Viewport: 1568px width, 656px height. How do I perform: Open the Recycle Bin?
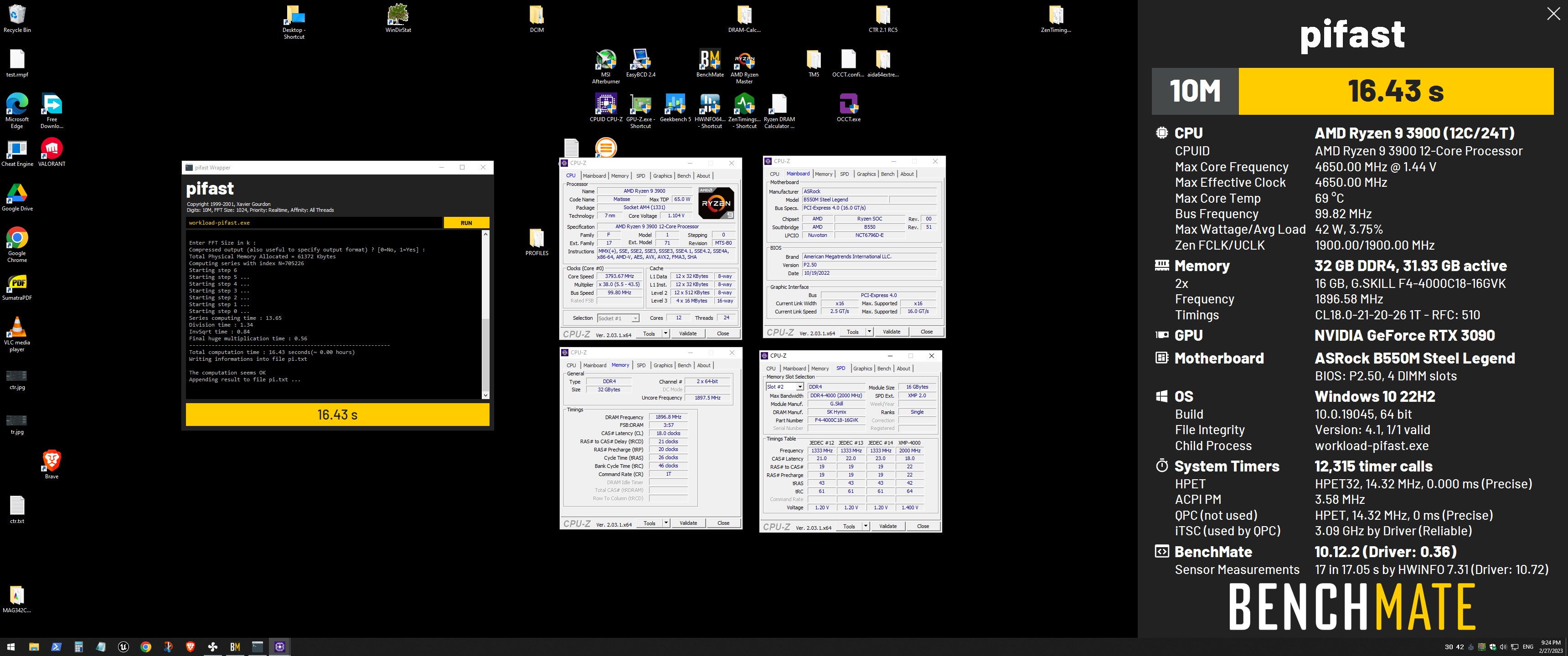coord(17,18)
